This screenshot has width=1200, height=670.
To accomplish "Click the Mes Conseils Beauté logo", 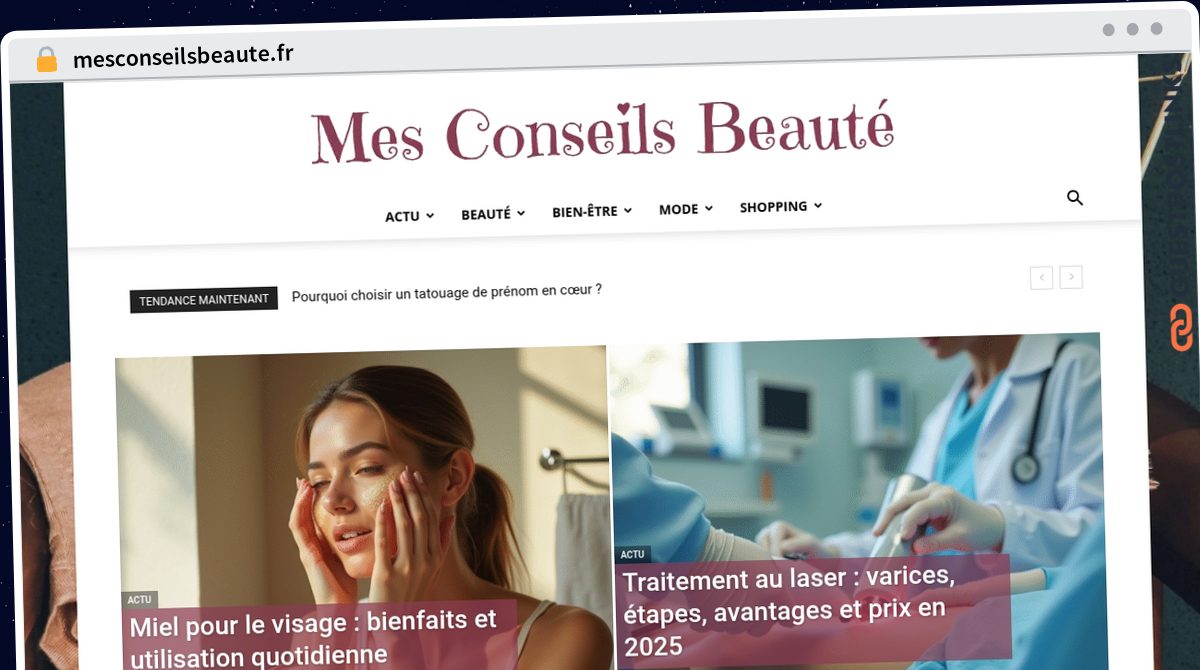I will 602,132.
